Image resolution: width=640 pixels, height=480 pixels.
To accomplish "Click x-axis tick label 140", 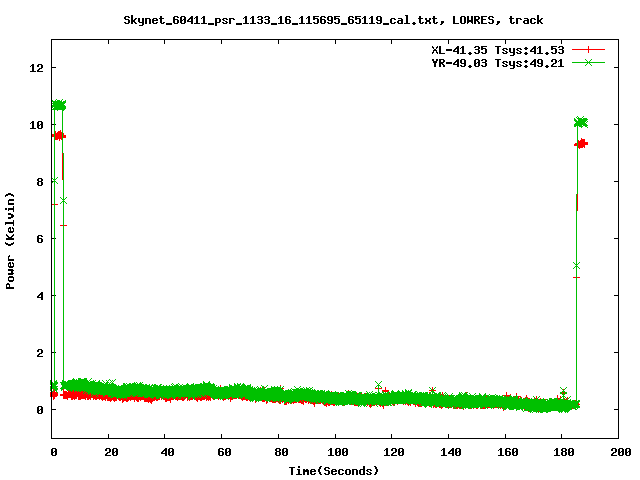I will 451,452.
